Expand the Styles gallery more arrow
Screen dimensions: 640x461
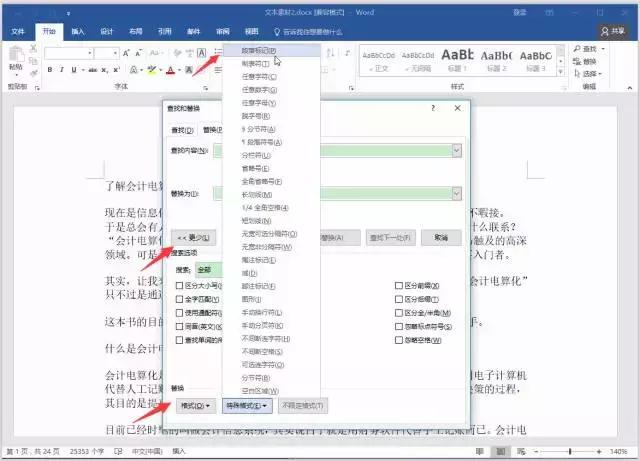tap(561, 72)
